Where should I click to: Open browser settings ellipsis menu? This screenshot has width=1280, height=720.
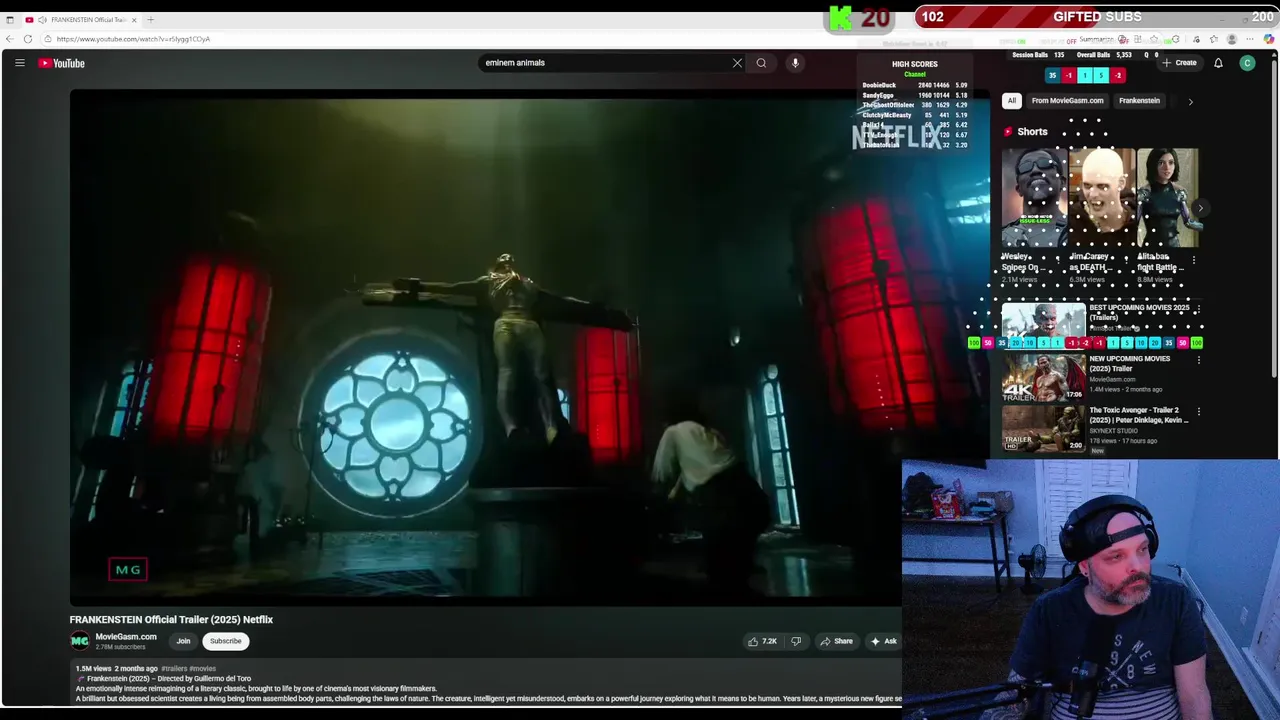point(1250,39)
